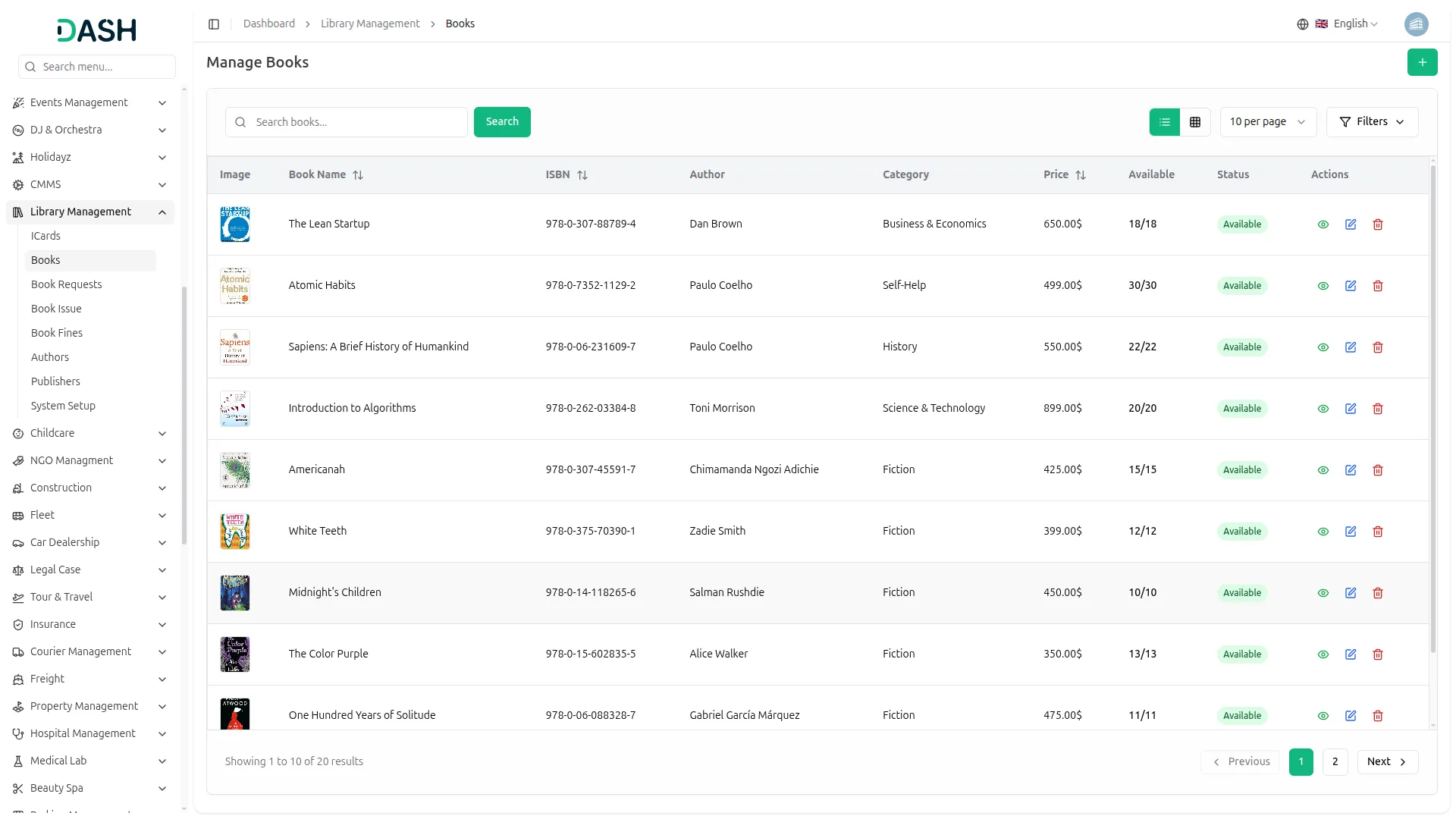The width and height of the screenshot is (1456, 819).
Task: Open Book Fines submenu item
Action: click(x=57, y=334)
